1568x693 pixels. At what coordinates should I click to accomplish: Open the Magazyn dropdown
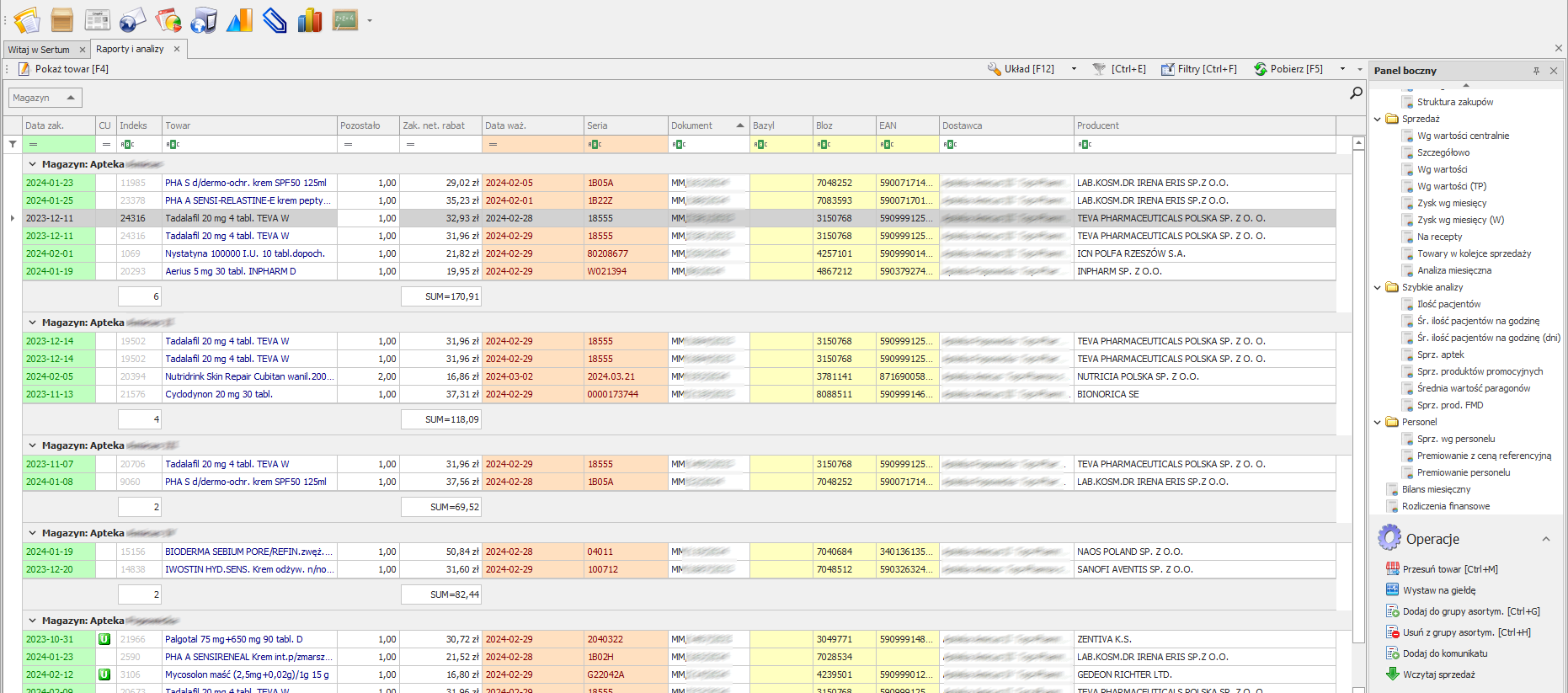point(45,98)
